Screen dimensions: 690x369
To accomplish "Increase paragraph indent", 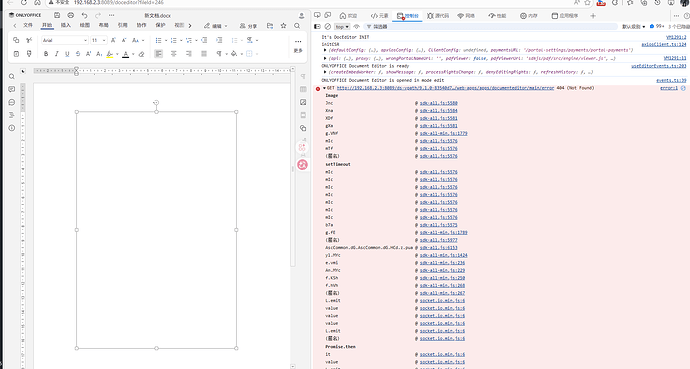I will [x=219, y=40].
